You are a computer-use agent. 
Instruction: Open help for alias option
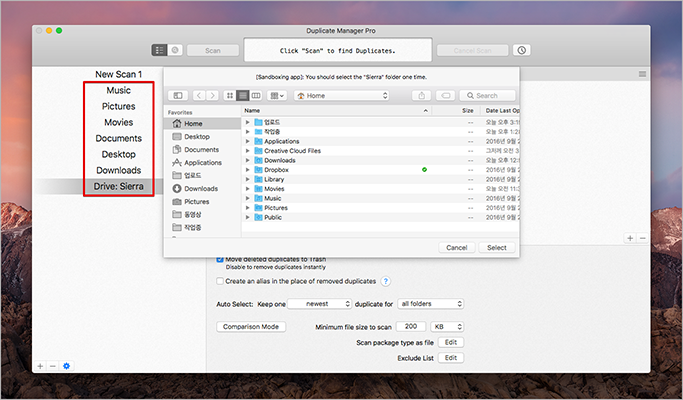(x=385, y=281)
